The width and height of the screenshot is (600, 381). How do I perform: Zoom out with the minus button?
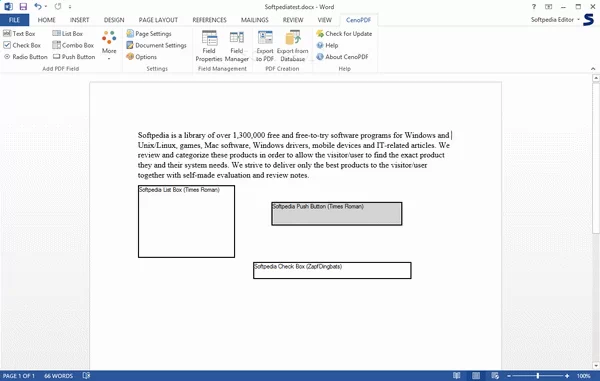tap(509, 376)
